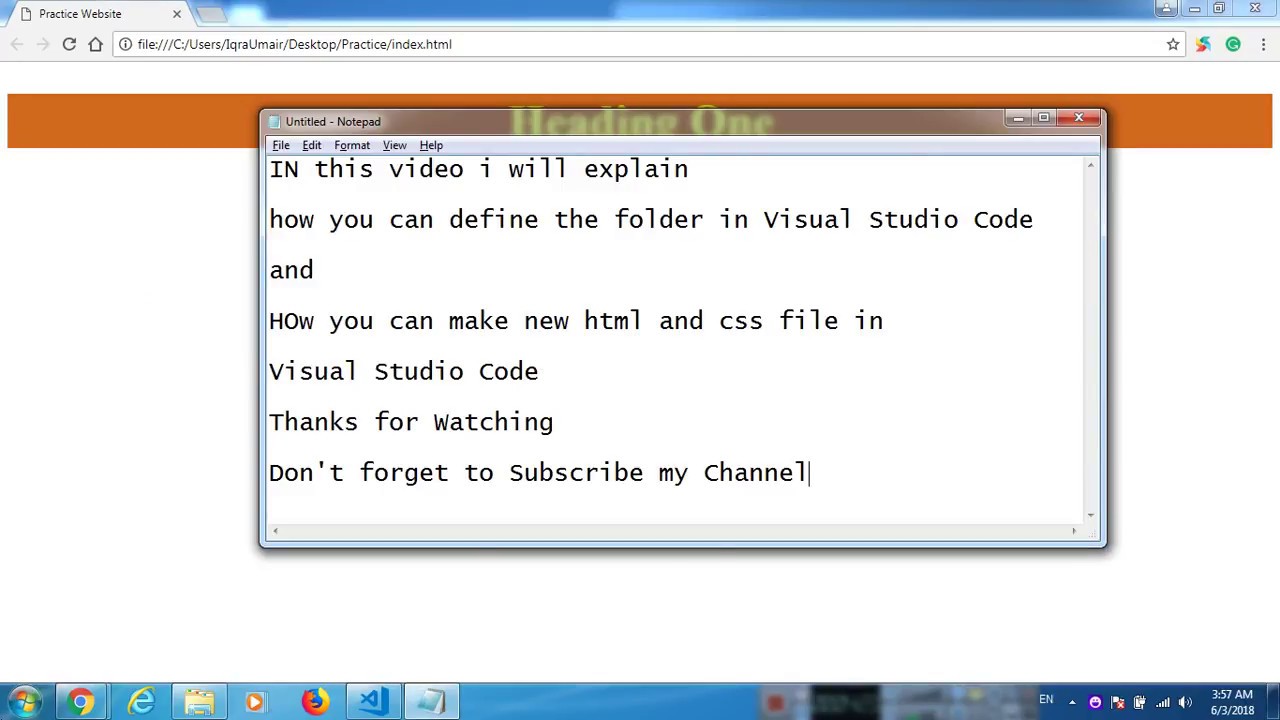The height and width of the screenshot is (720, 1280).
Task: Open the Windows Start menu
Action: point(24,702)
